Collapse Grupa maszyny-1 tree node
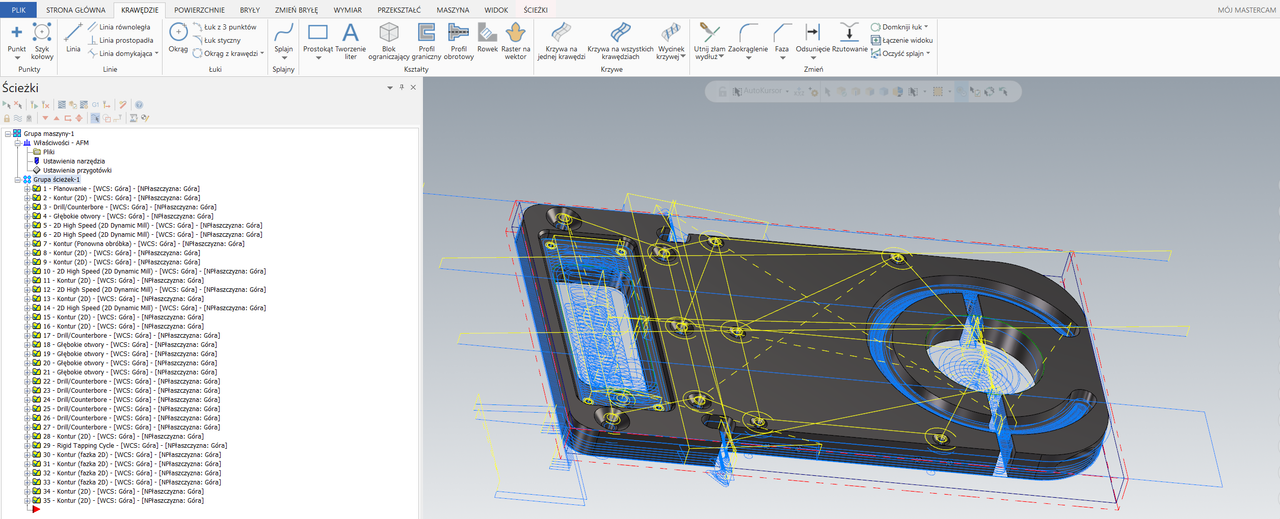The width and height of the screenshot is (1280, 519). click(x=7, y=133)
